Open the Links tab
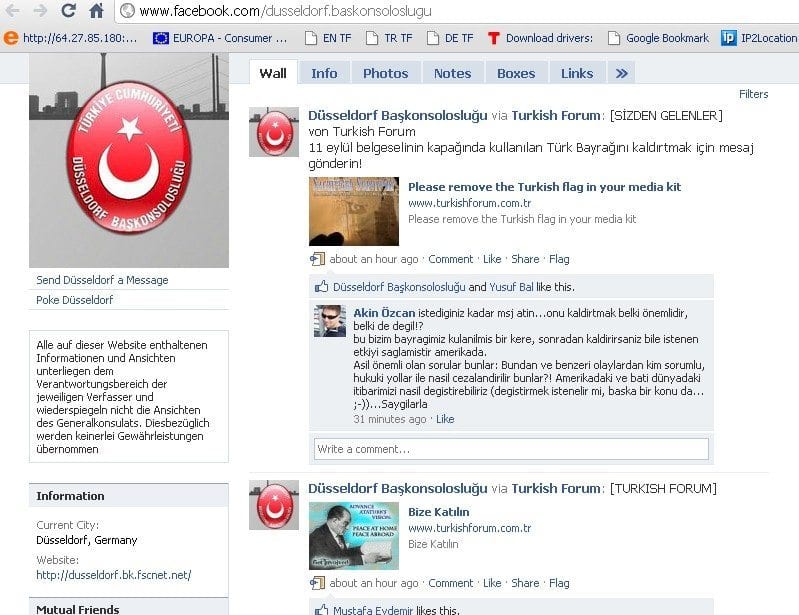 pos(577,73)
